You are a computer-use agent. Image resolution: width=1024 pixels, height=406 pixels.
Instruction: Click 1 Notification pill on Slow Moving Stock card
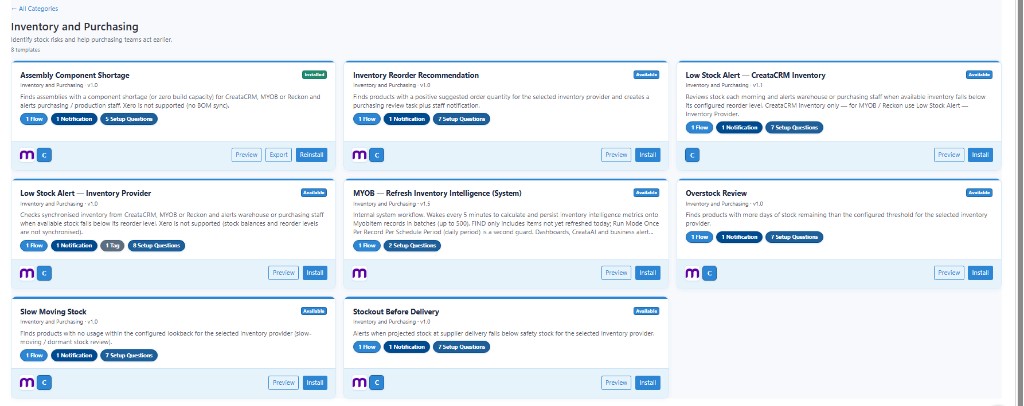[x=74, y=355]
